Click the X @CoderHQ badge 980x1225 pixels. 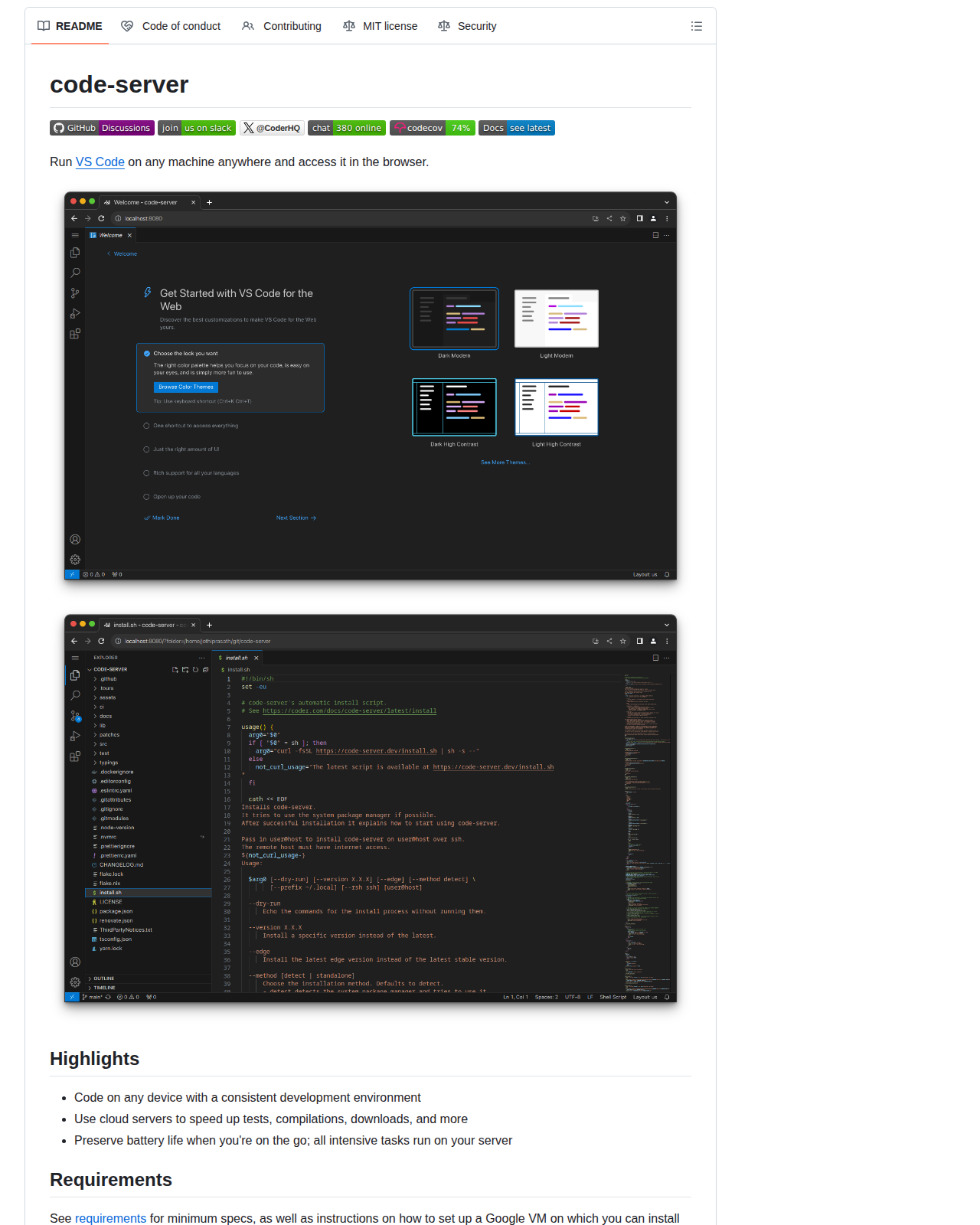272,128
